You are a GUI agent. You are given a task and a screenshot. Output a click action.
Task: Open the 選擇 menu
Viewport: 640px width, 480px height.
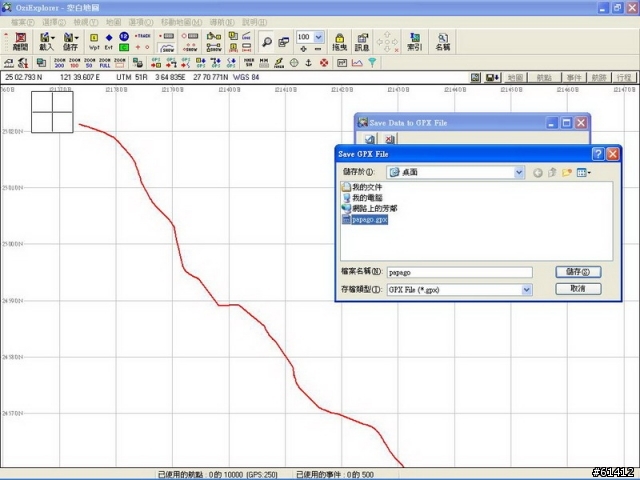(x=54, y=22)
